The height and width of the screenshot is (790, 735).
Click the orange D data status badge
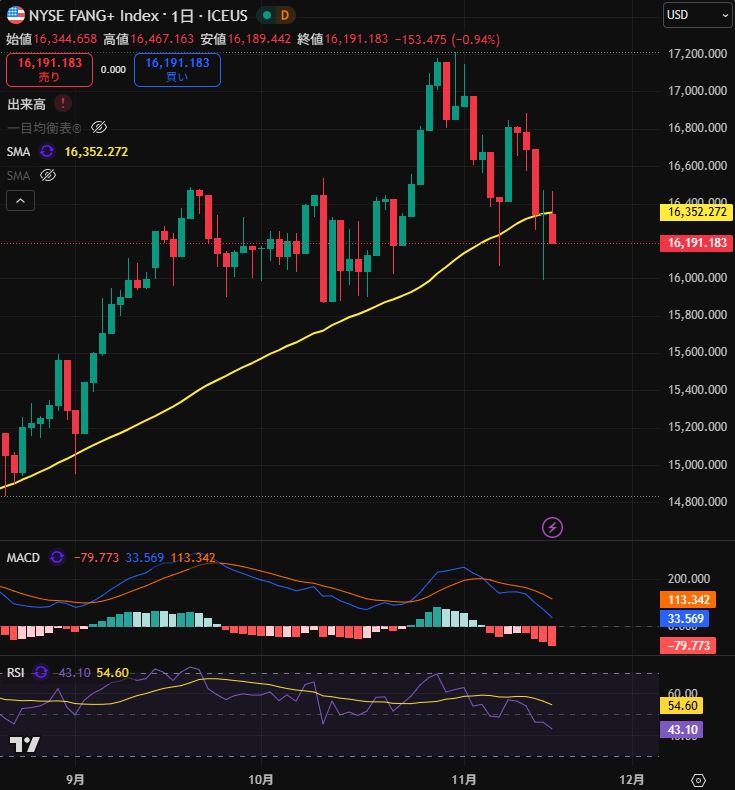[x=285, y=15]
